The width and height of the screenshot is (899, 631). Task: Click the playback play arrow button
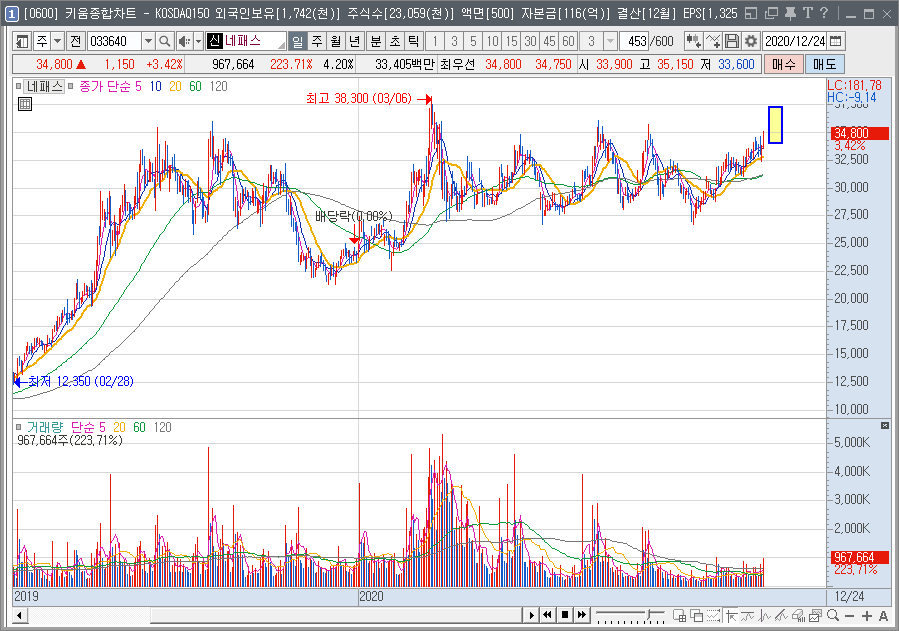click(531, 615)
